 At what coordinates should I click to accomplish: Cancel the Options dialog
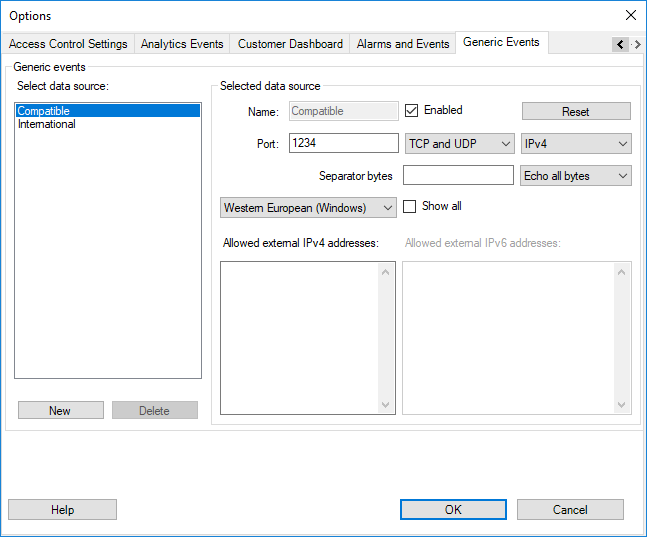[x=570, y=510]
